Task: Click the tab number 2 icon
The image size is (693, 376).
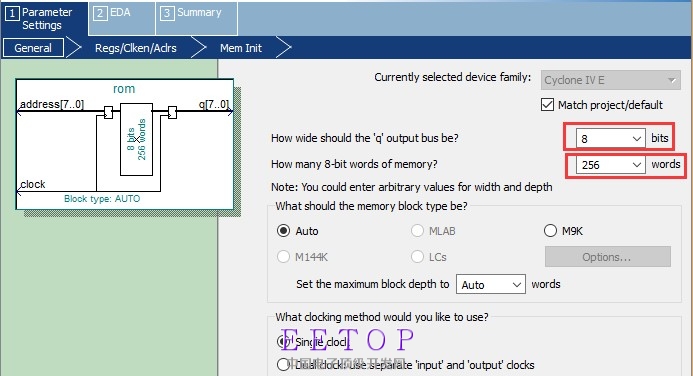Action: [100, 13]
